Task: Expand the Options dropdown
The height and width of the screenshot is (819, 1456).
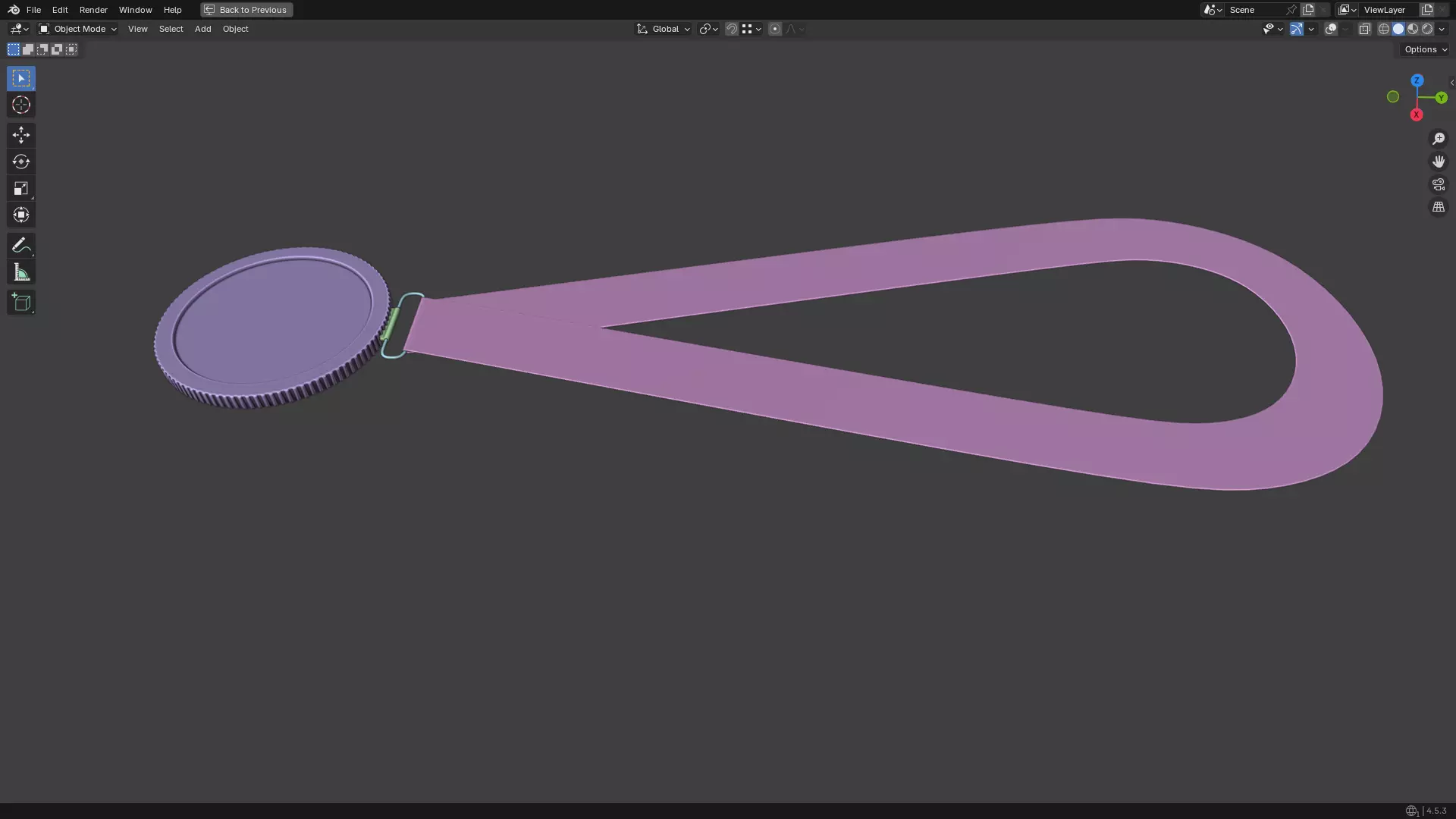Action: [x=1425, y=49]
